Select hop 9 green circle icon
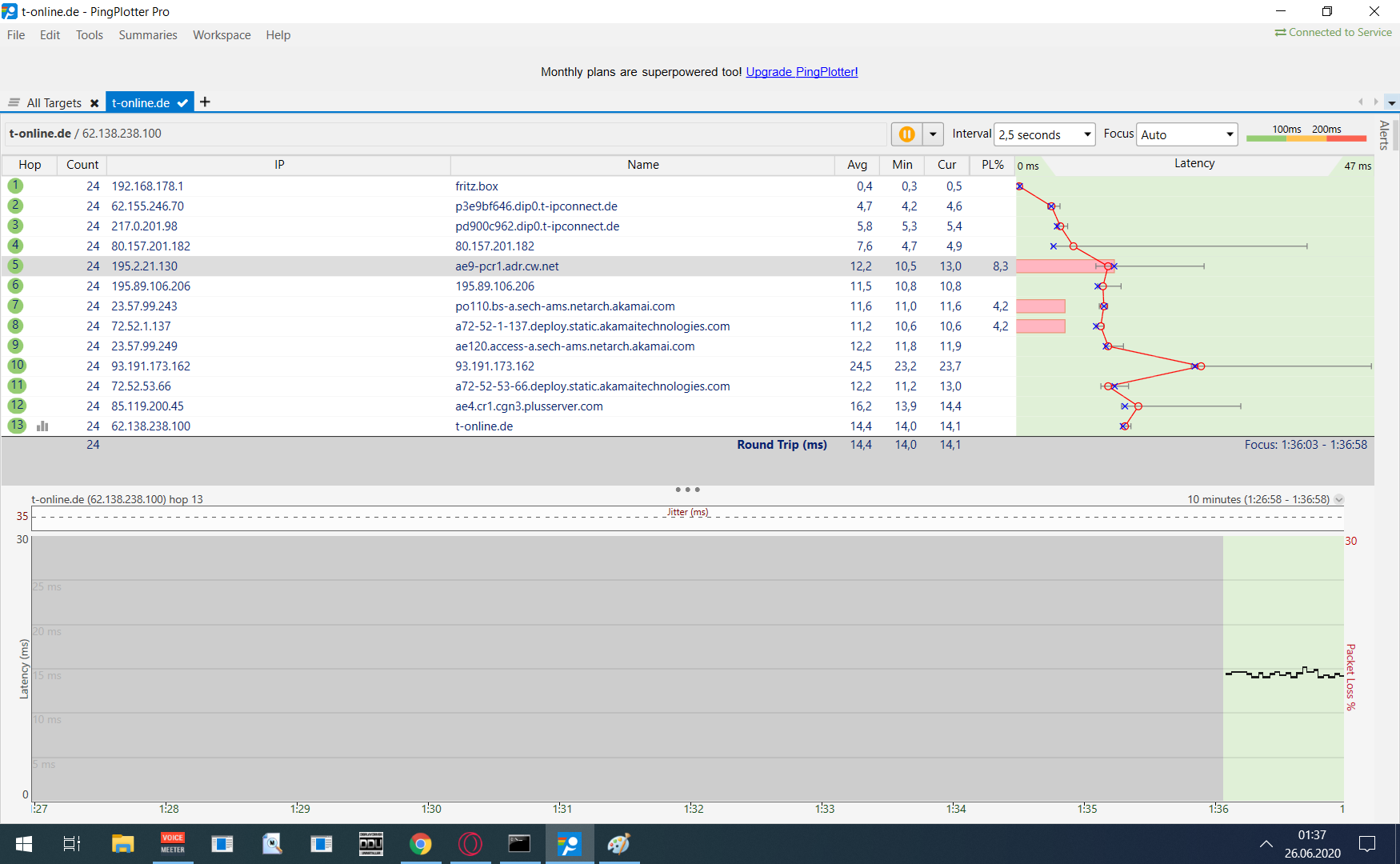Screen dimensions: 1400x864 15,346
